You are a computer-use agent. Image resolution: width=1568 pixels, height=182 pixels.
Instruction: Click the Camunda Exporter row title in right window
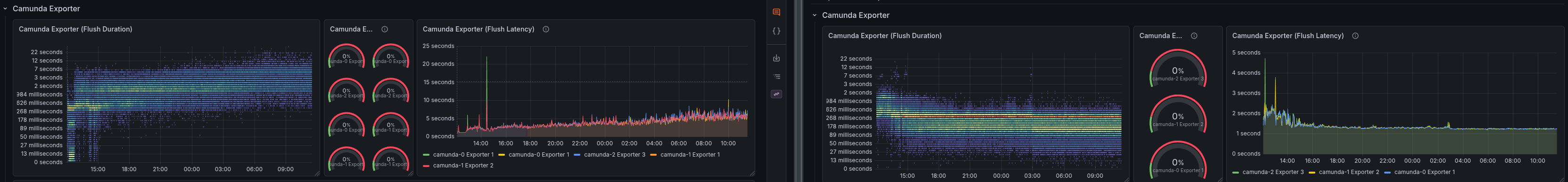[x=855, y=15]
